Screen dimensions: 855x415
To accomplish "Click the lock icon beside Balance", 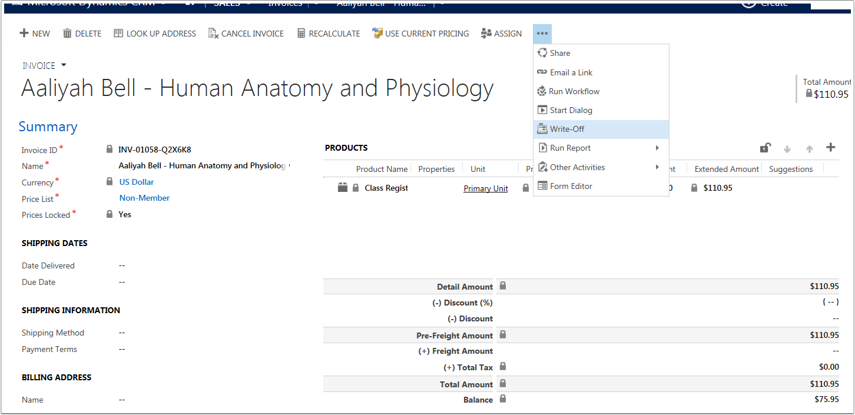I will pyautogui.click(x=503, y=399).
